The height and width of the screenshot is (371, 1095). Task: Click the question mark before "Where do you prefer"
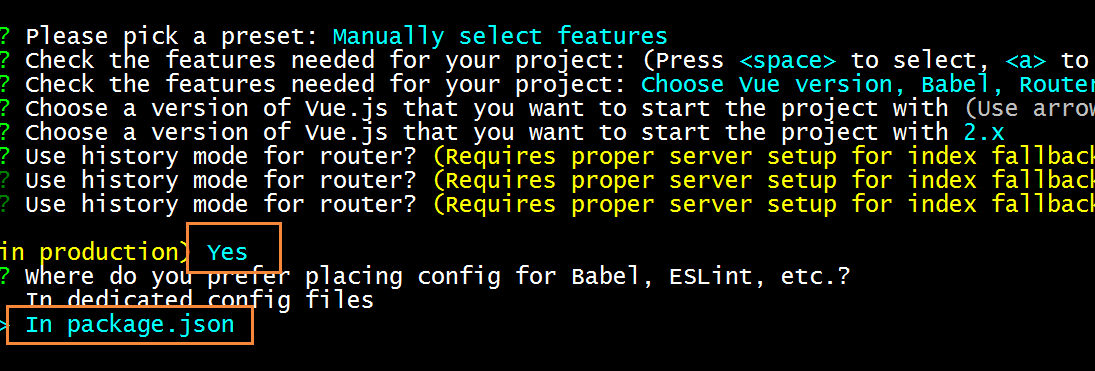[4, 276]
